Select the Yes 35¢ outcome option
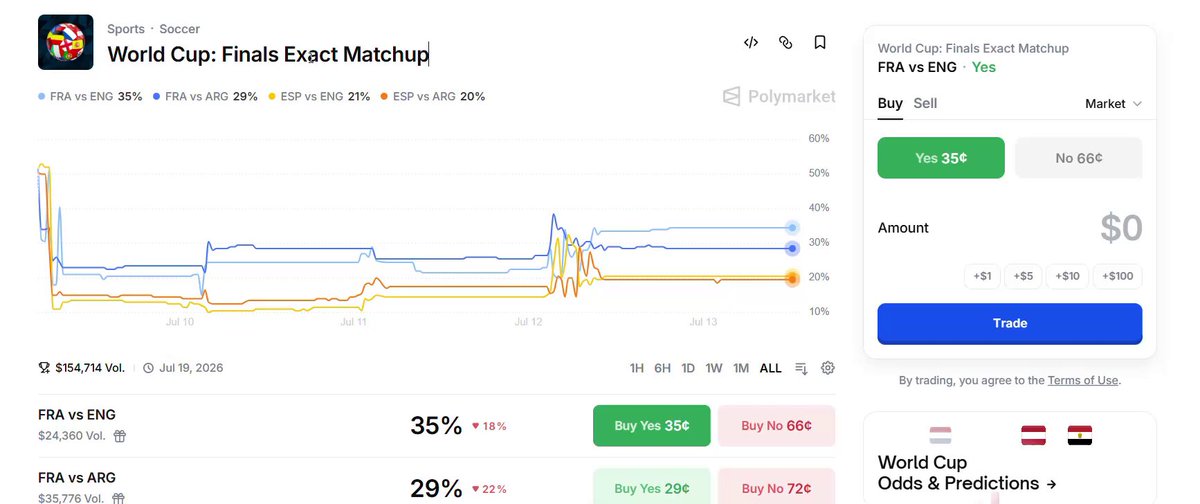 (x=941, y=158)
